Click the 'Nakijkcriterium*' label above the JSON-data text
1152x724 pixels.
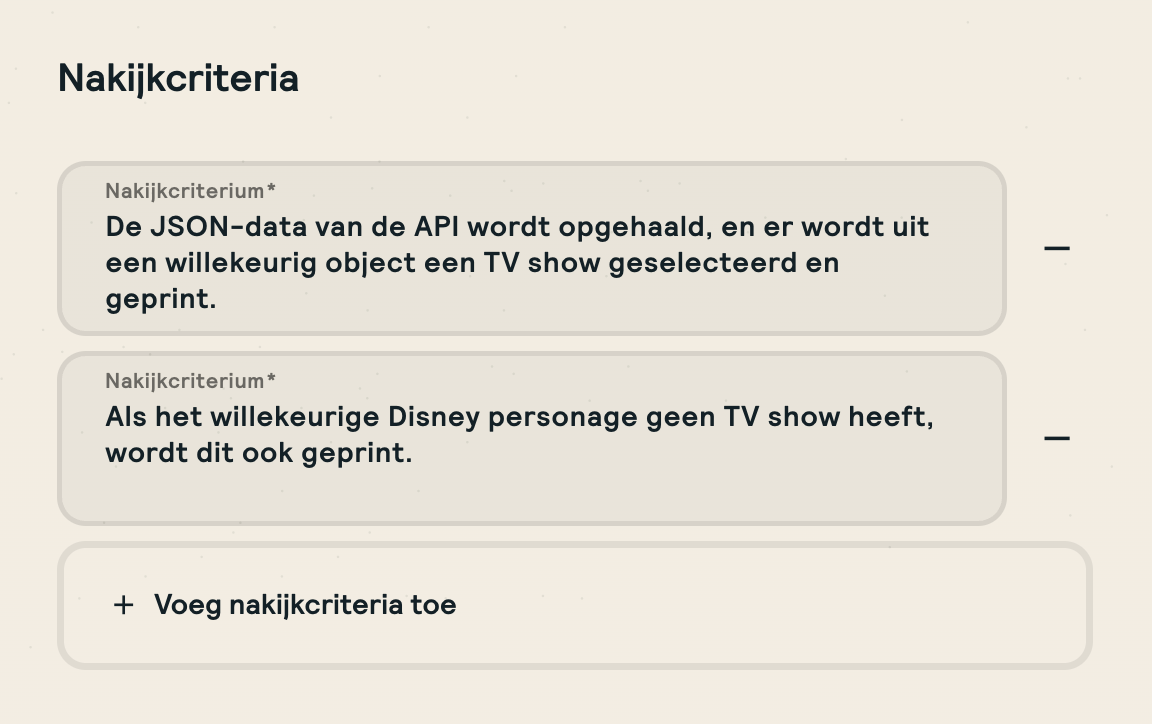(190, 190)
